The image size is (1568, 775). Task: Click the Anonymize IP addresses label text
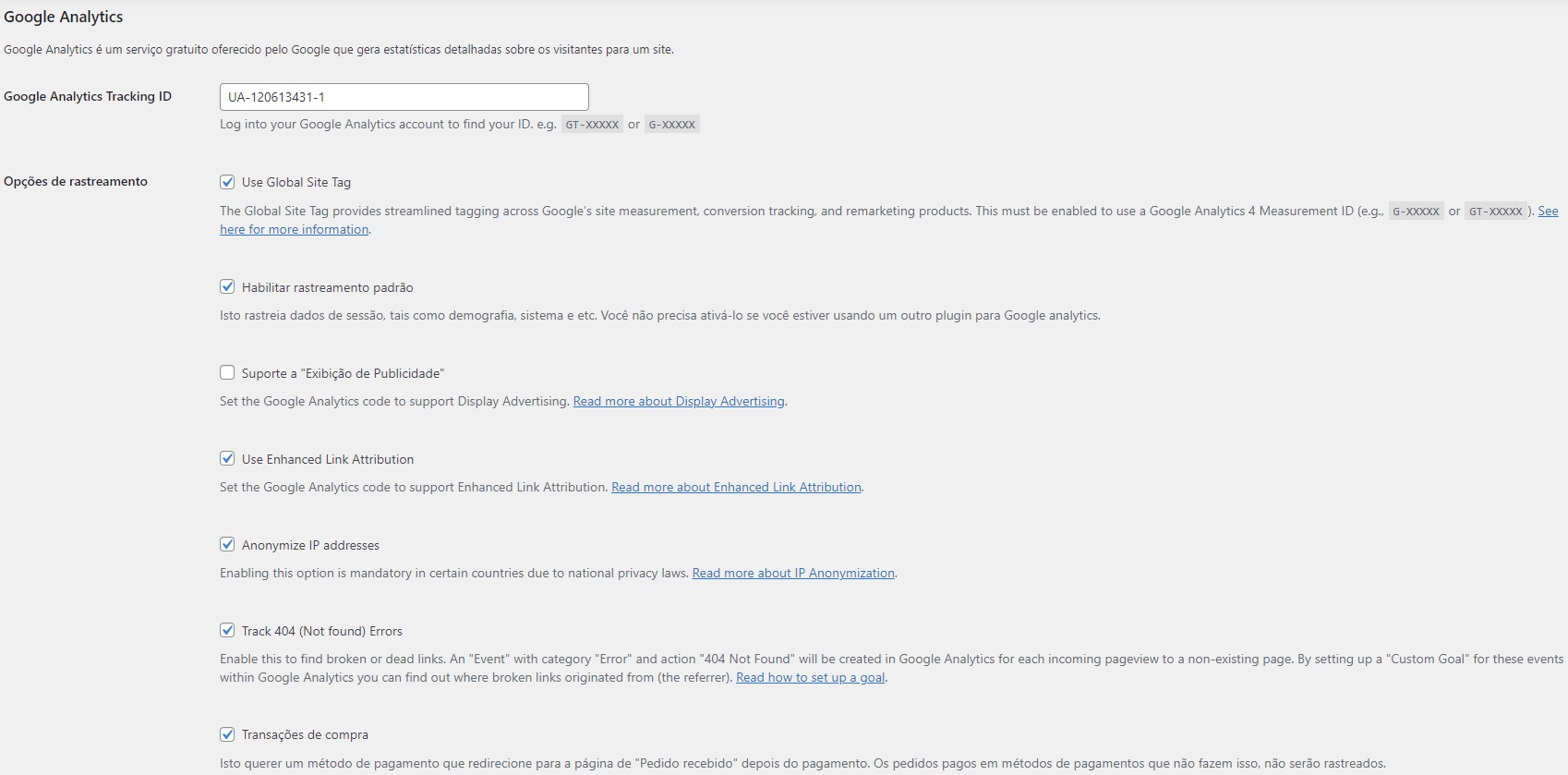pos(310,545)
